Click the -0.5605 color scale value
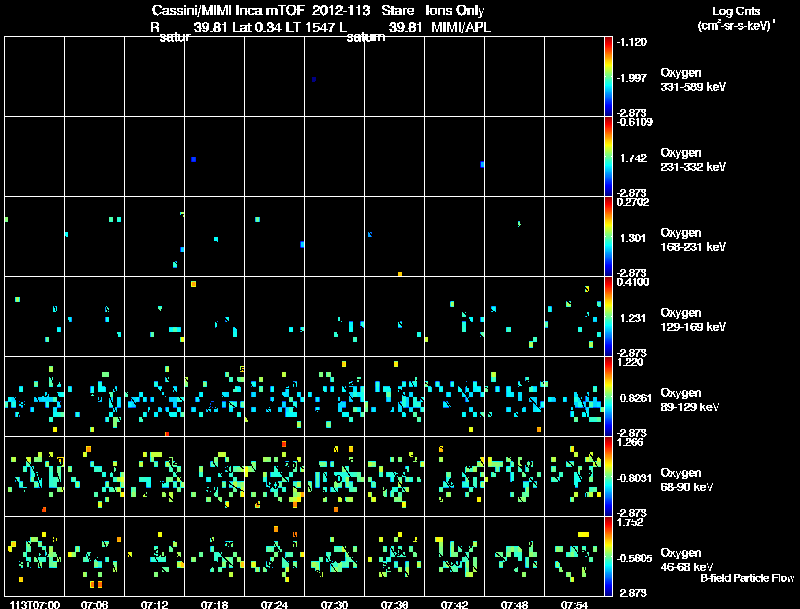Screen dimensions: 800x609 pos(634,559)
